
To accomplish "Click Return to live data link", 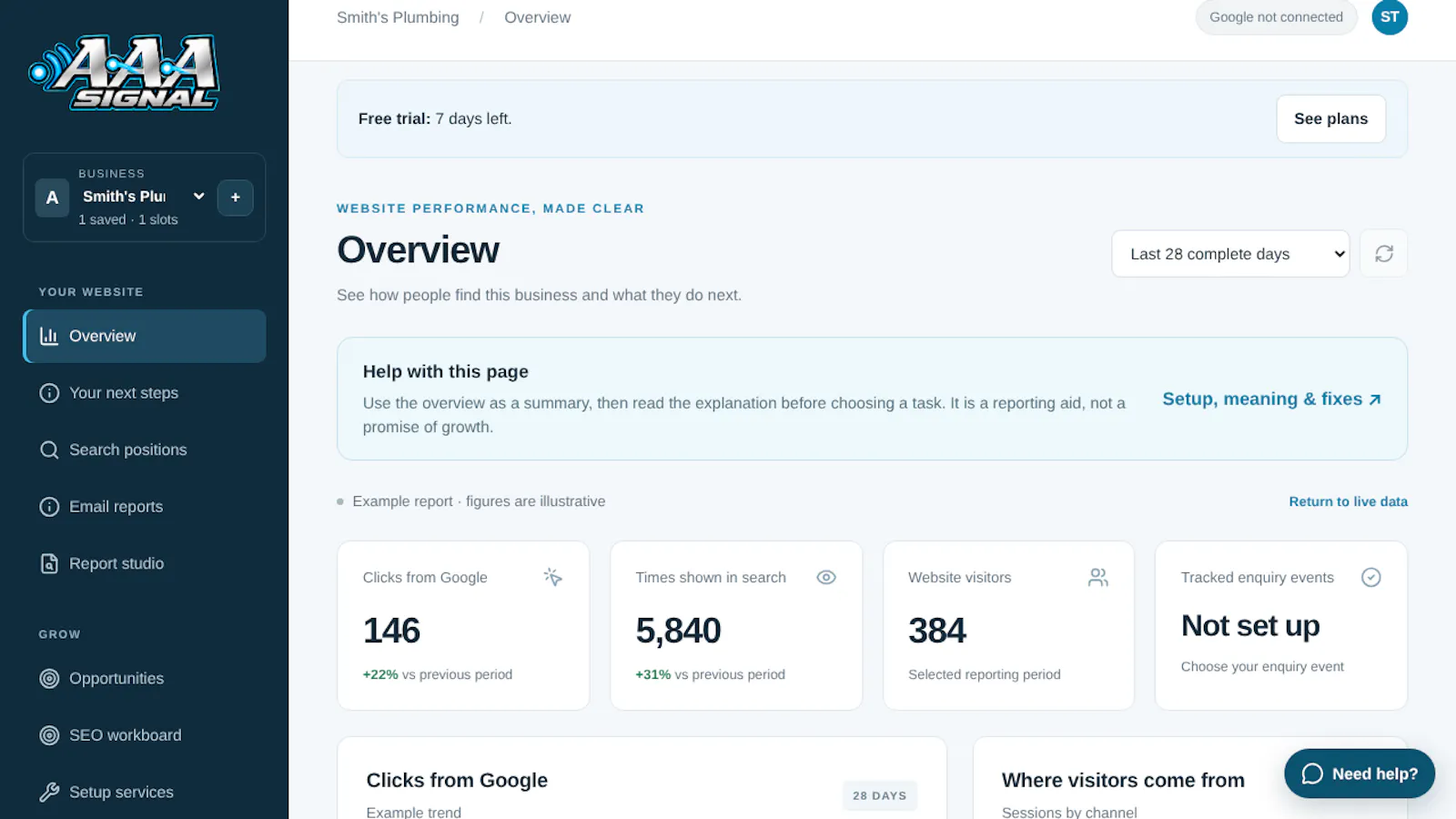I will pyautogui.click(x=1348, y=501).
